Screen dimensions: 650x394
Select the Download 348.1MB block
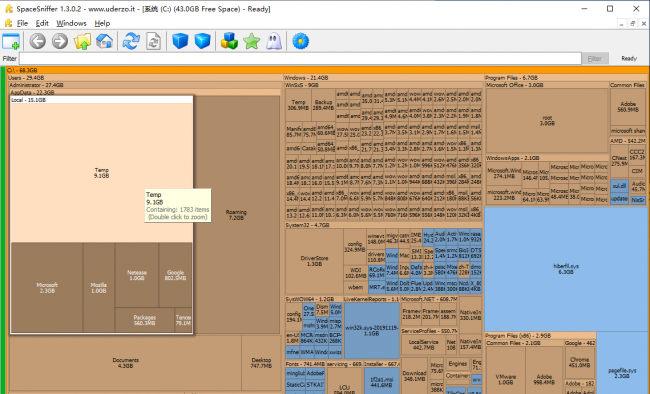414,376
